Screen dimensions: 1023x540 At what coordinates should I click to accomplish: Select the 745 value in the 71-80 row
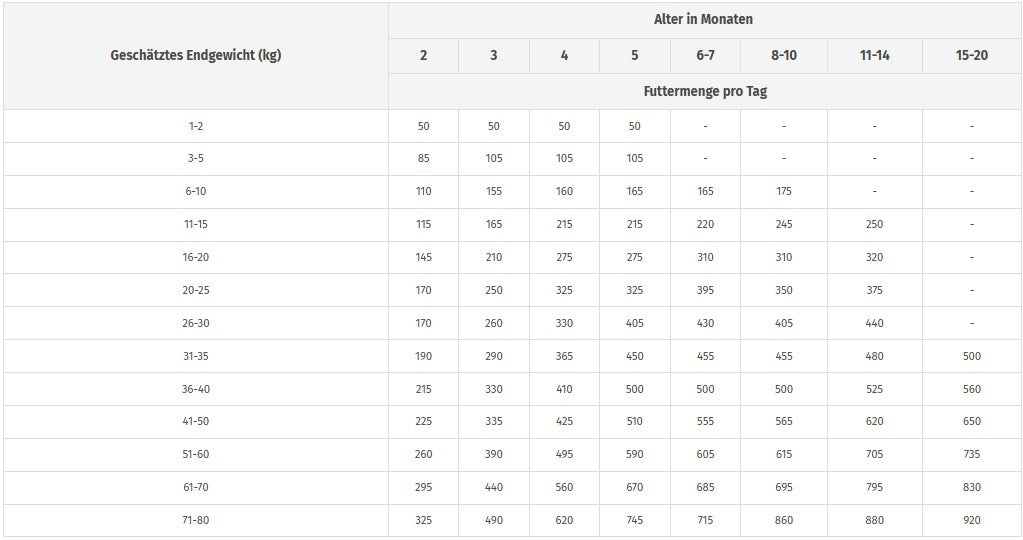pyautogui.click(x=635, y=520)
